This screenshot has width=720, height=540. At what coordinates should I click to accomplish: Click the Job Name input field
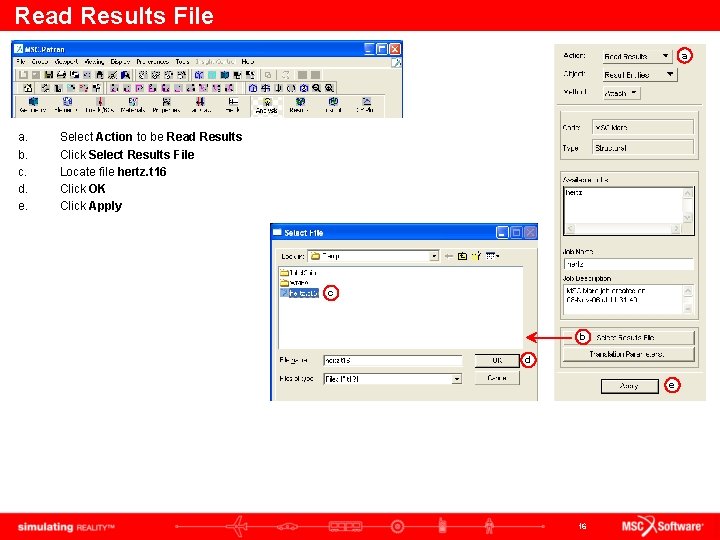point(629,264)
